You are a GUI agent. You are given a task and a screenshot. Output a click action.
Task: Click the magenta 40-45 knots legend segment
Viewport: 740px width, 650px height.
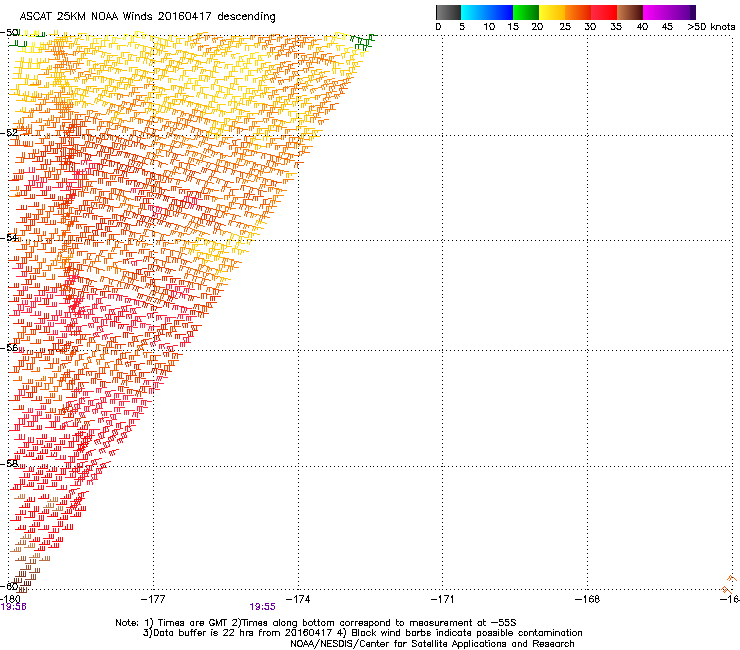pos(656,12)
